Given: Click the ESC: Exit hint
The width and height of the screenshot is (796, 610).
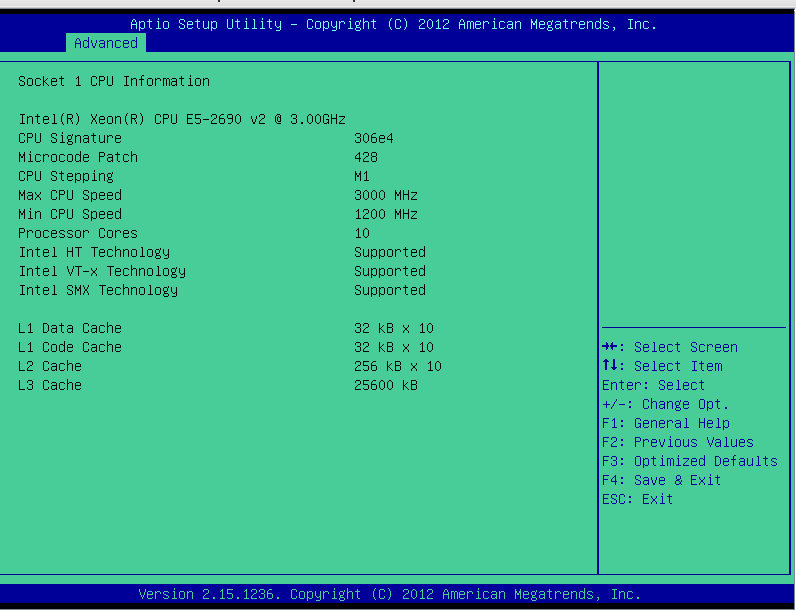Looking at the screenshot, I should (x=638, y=499).
